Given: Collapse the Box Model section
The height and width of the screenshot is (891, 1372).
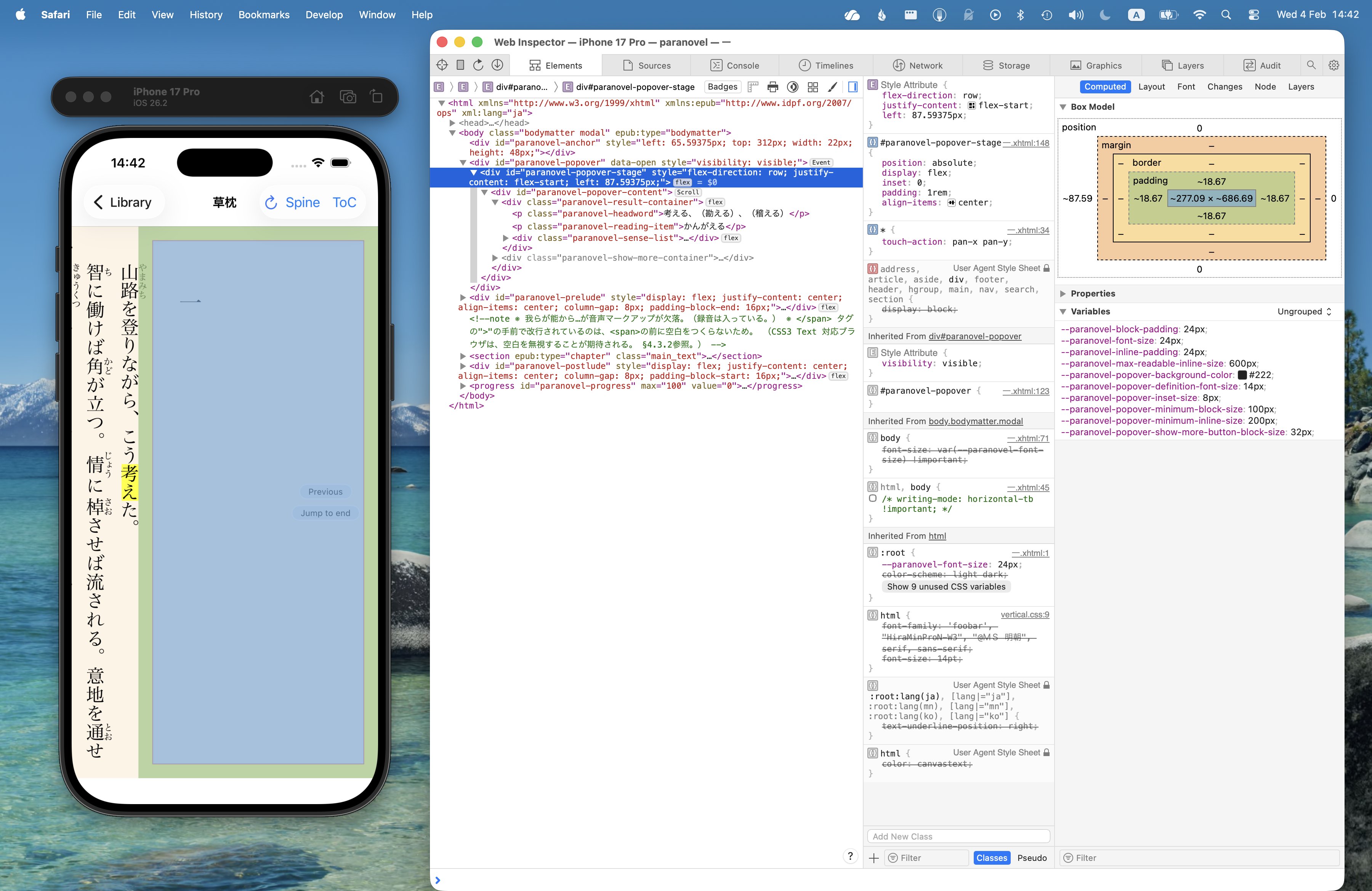Looking at the screenshot, I should click(x=1063, y=107).
